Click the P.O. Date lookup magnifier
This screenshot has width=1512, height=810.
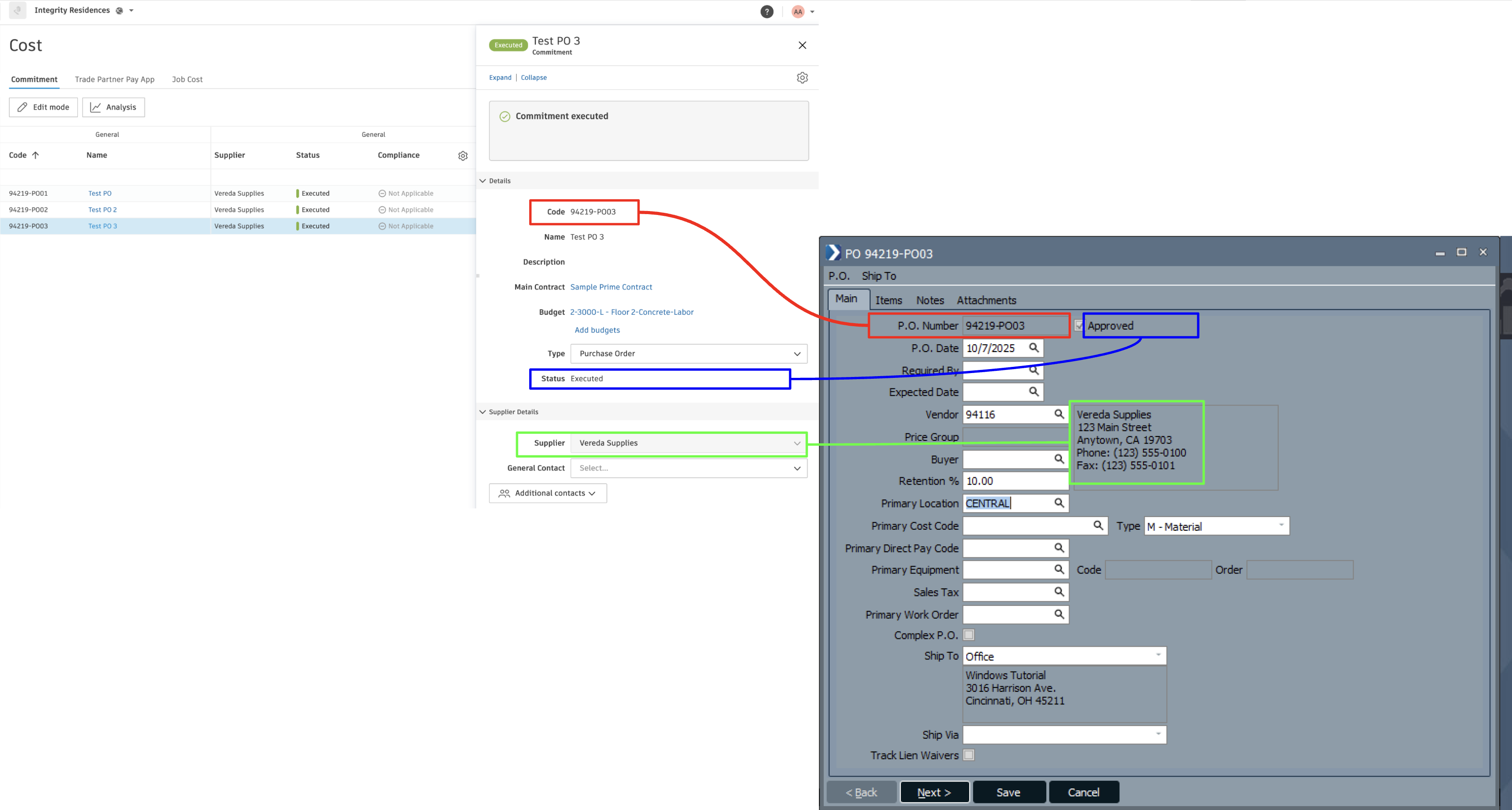1034,348
